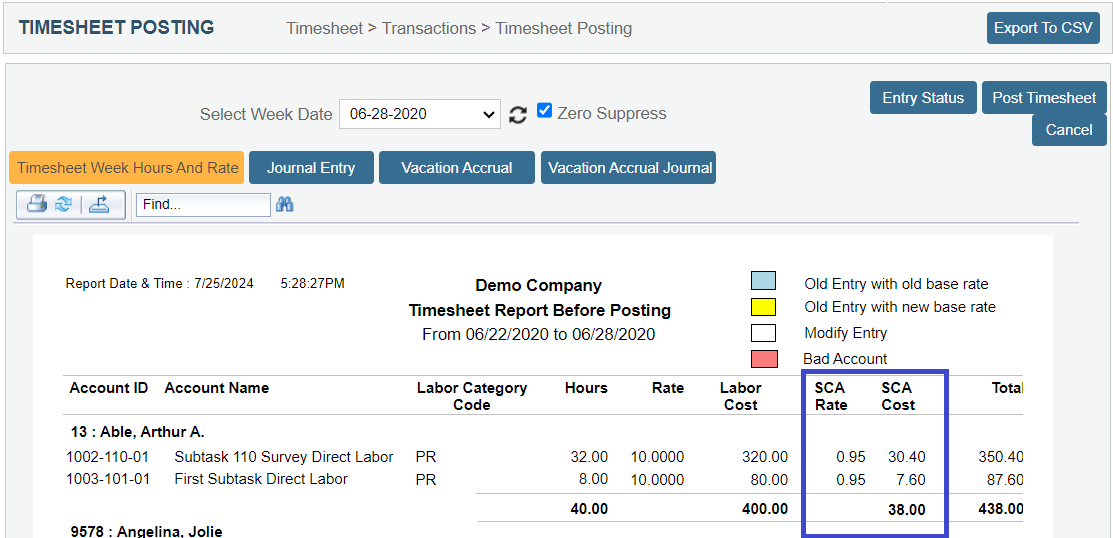Click the yellow new base rate swatch
Viewport: 1113px width, 538px height.
click(x=763, y=307)
